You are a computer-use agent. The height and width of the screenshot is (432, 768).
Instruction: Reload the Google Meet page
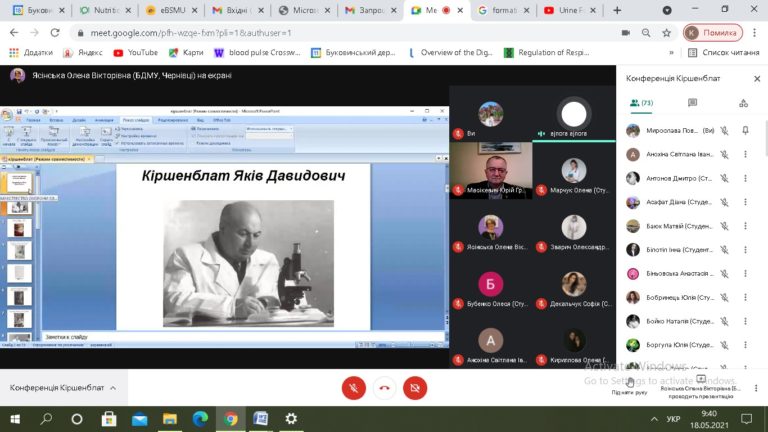55,33
